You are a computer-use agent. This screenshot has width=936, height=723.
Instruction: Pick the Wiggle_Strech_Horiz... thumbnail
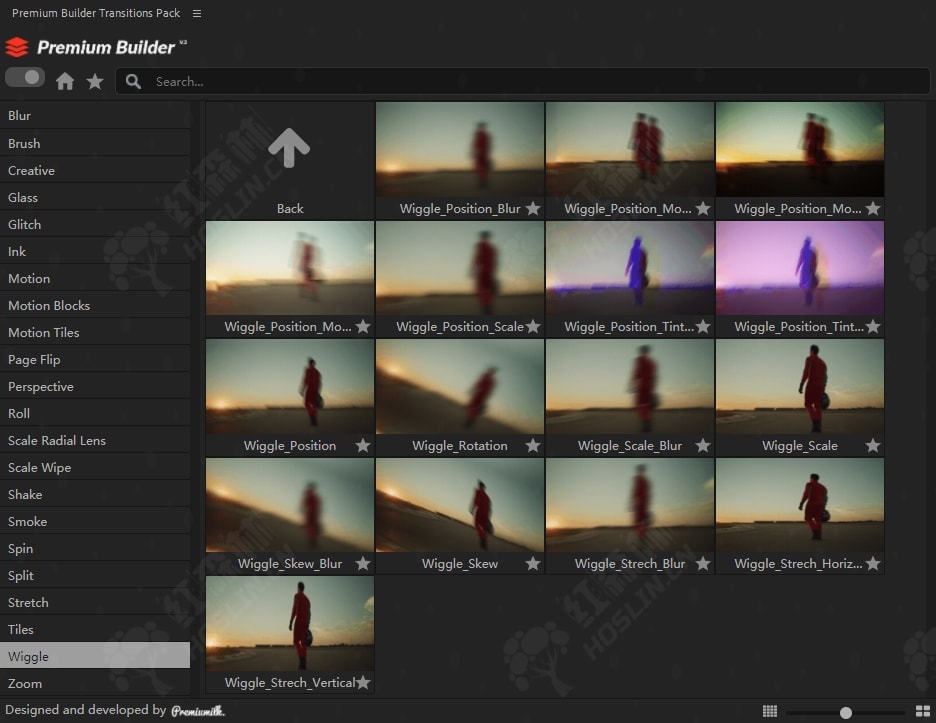pyautogui.click(x=800, y=505)
